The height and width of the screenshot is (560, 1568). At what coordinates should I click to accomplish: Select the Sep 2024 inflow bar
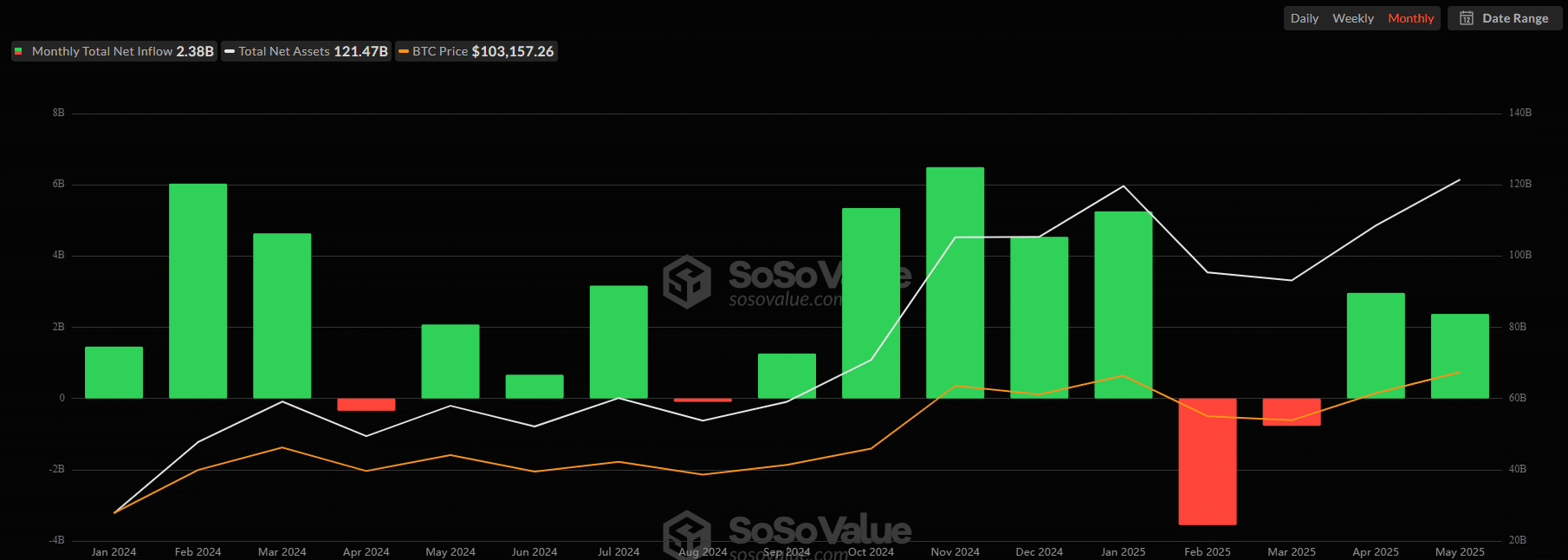tap(787, 376)
